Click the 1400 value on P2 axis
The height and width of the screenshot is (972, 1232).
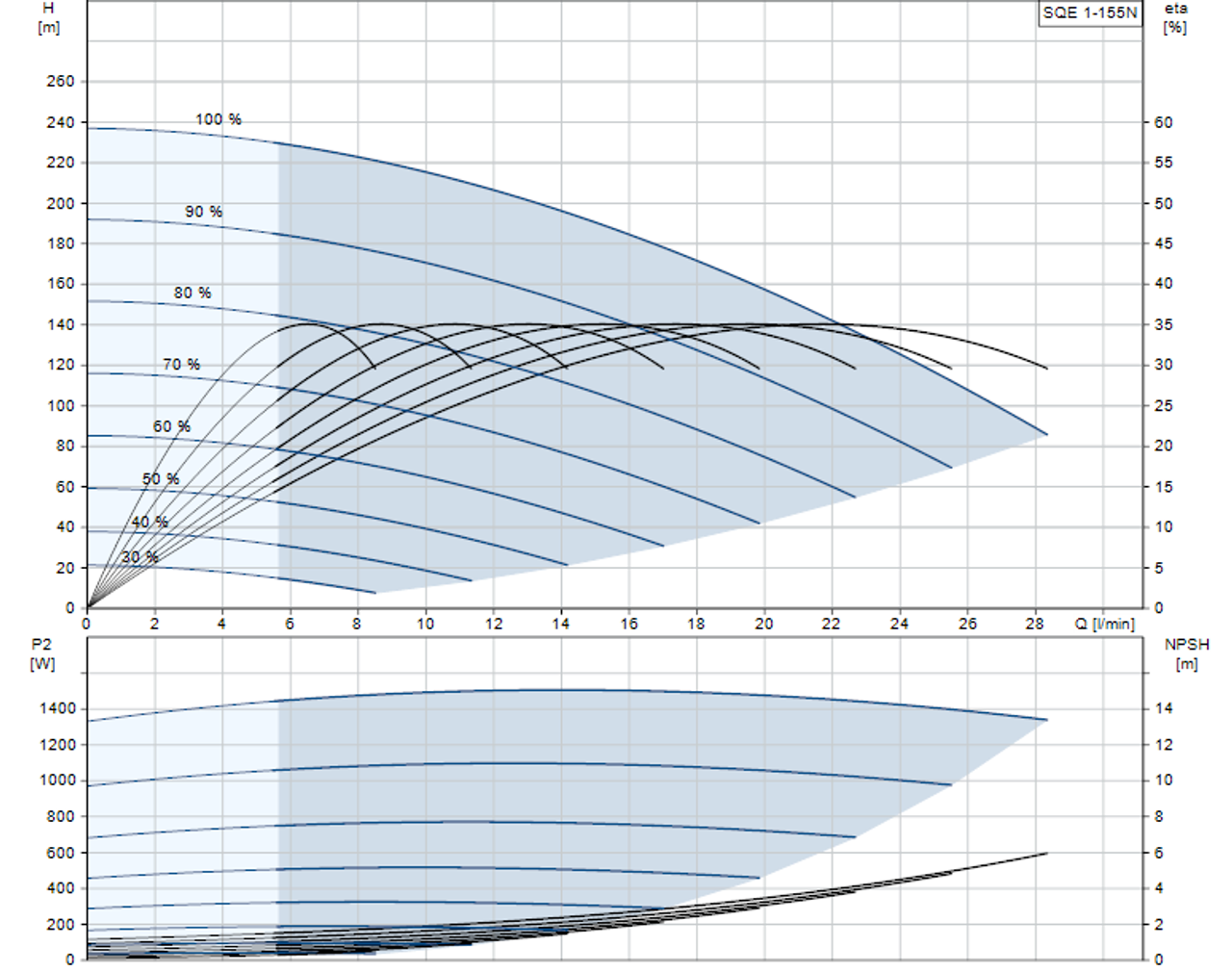[57, 708]
